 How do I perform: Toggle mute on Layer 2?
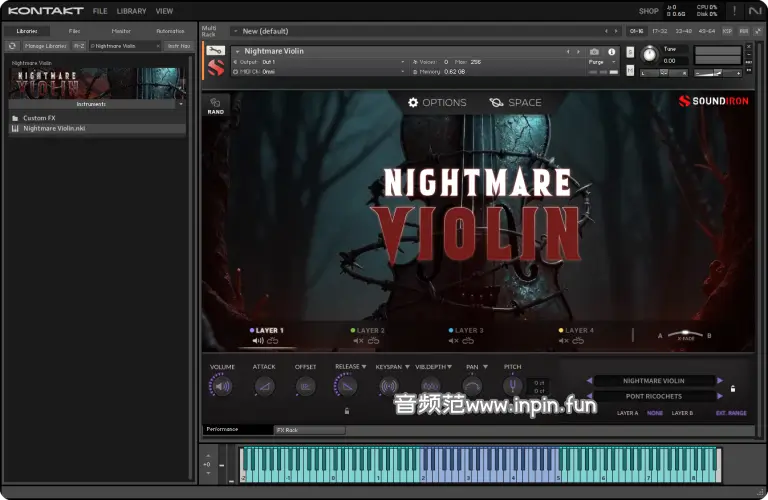[x=356, y=341]
